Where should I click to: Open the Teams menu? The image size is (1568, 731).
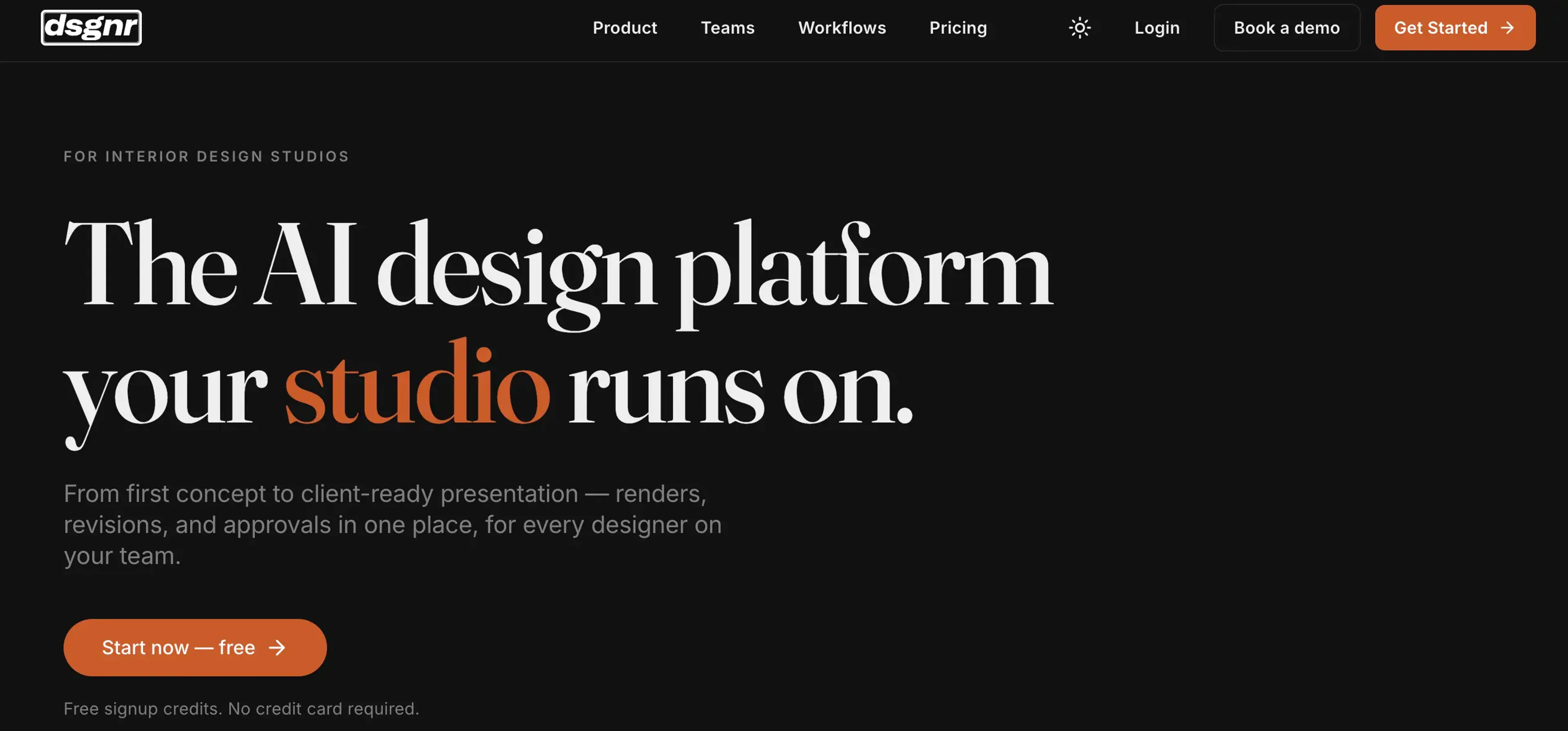pyautogui.click(x=727, y=28)
